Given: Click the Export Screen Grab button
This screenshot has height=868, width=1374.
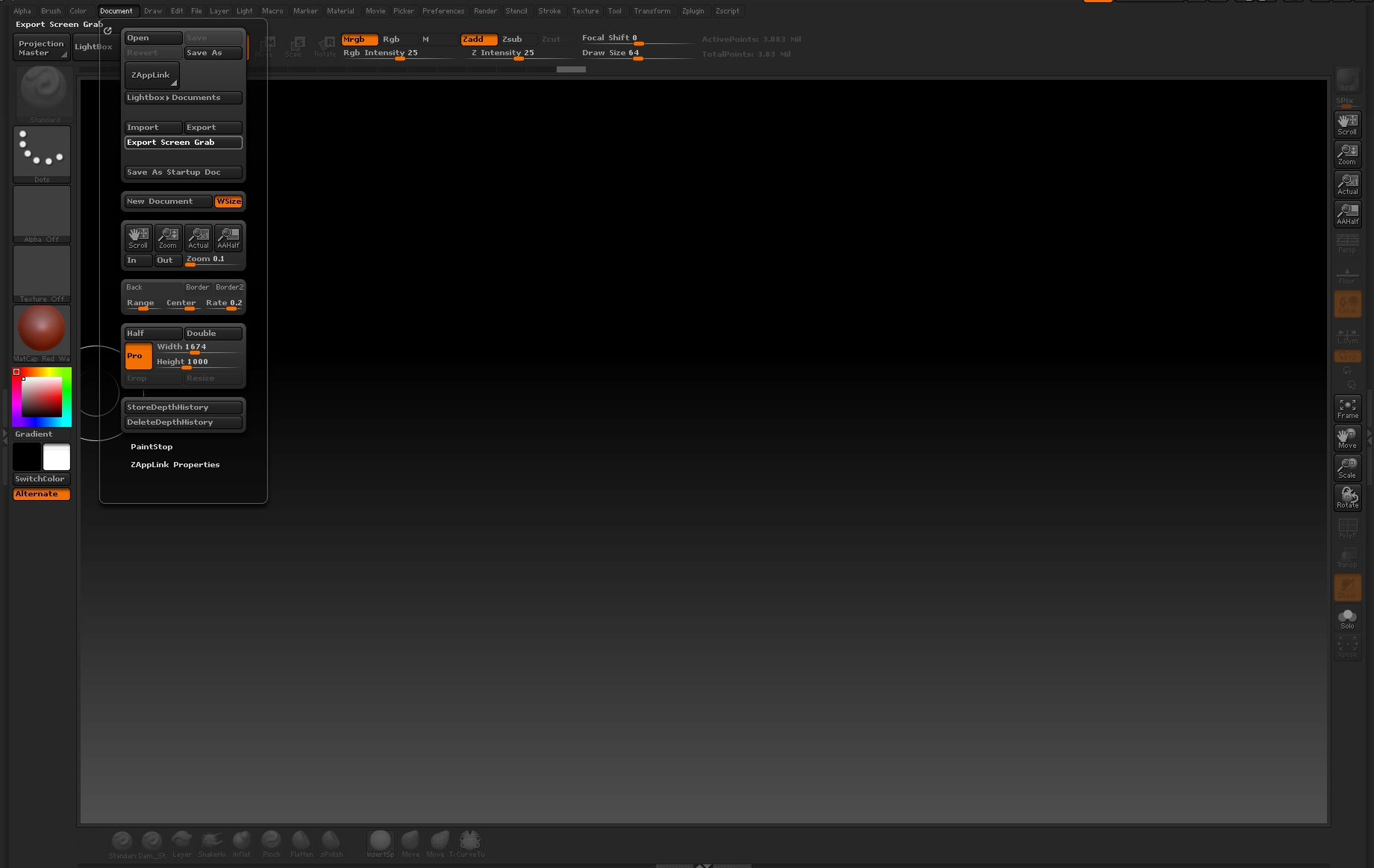Looking at the screenshot, I should [183, 143].
